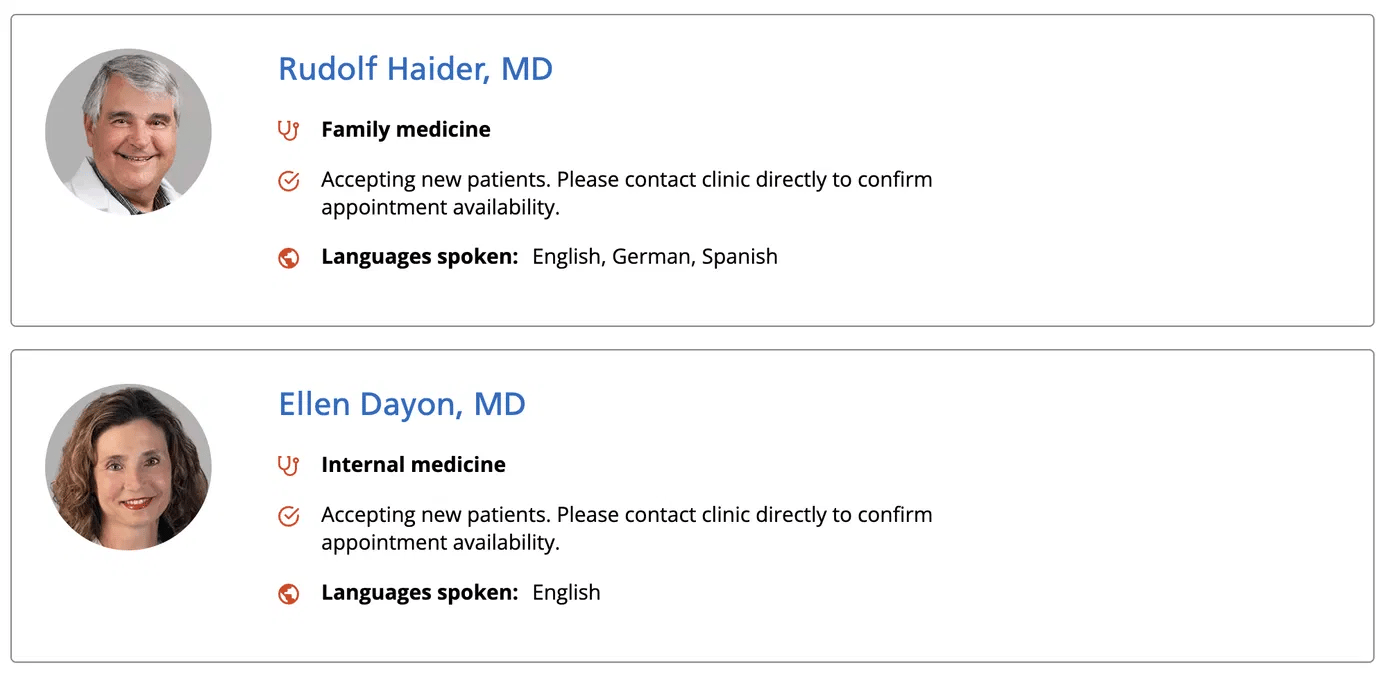This screenshot has height=676, width=1385.
Task: Click the stethoscope icon beside Family medicine
Action: tap(288, 130)
